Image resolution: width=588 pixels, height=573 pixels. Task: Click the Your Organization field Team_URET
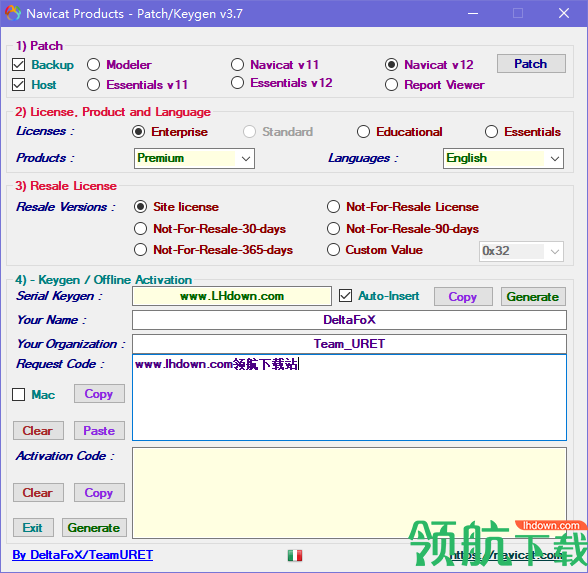[x=349, y=344]
